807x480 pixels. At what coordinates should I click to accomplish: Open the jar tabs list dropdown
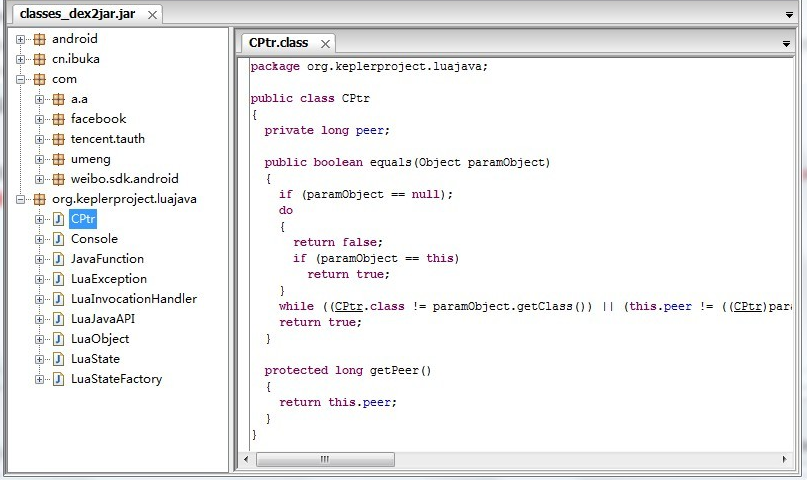tap(789, 15)
